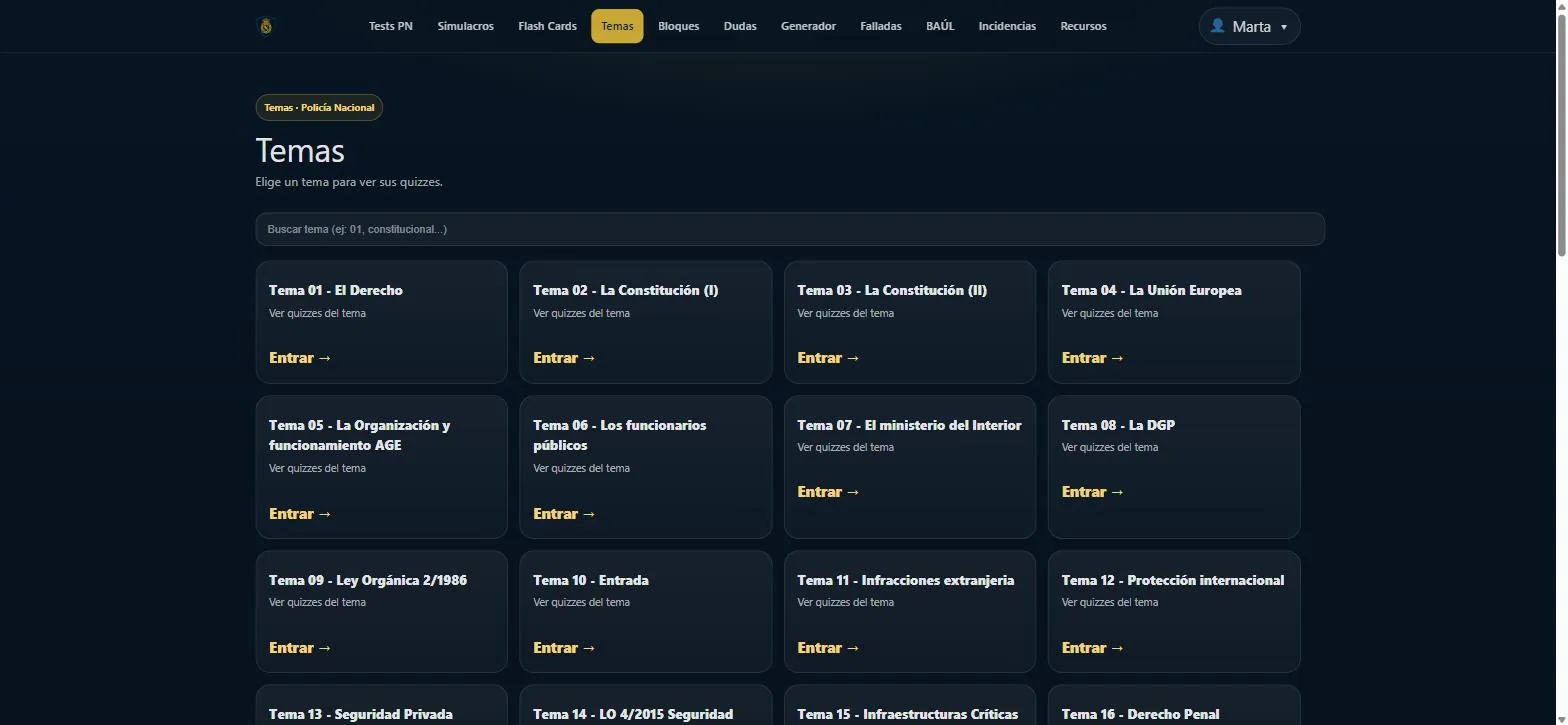Click the Buscar tema search field
This screenshot has height=725, width=1568.
coord(790,229)
